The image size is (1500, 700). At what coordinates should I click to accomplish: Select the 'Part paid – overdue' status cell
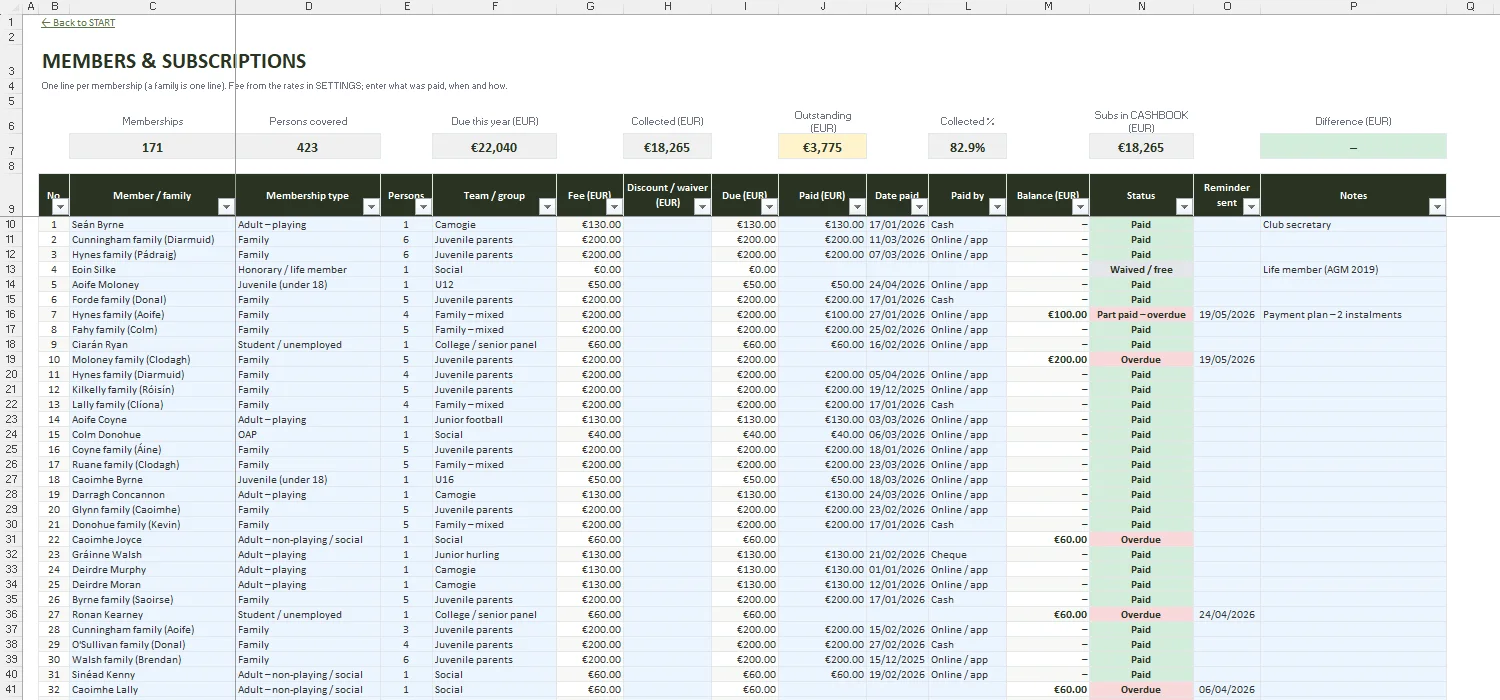(1141, 315)
